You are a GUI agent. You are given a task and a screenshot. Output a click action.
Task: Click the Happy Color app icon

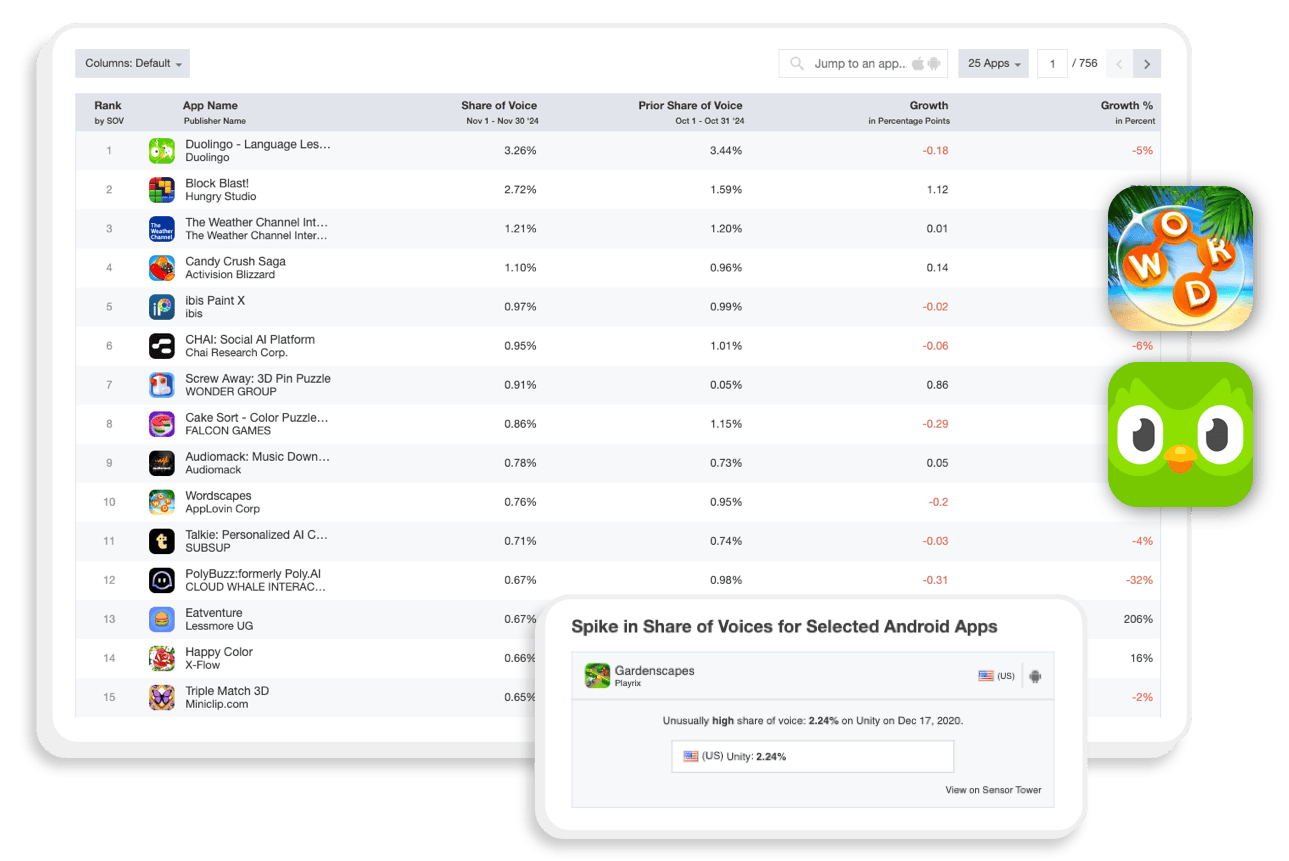click(x=161, y=658)
